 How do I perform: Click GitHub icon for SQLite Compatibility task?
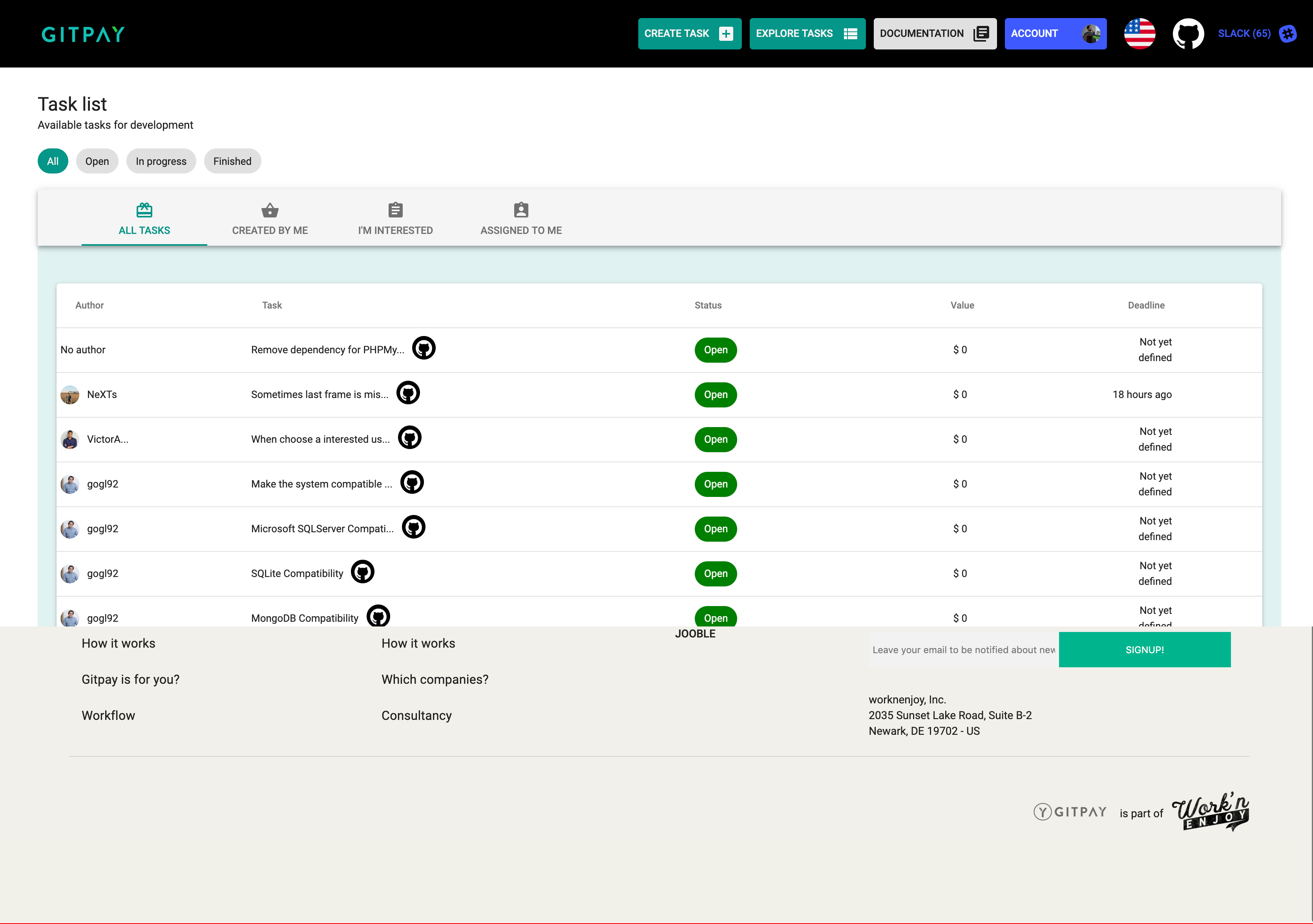[363, 572]
